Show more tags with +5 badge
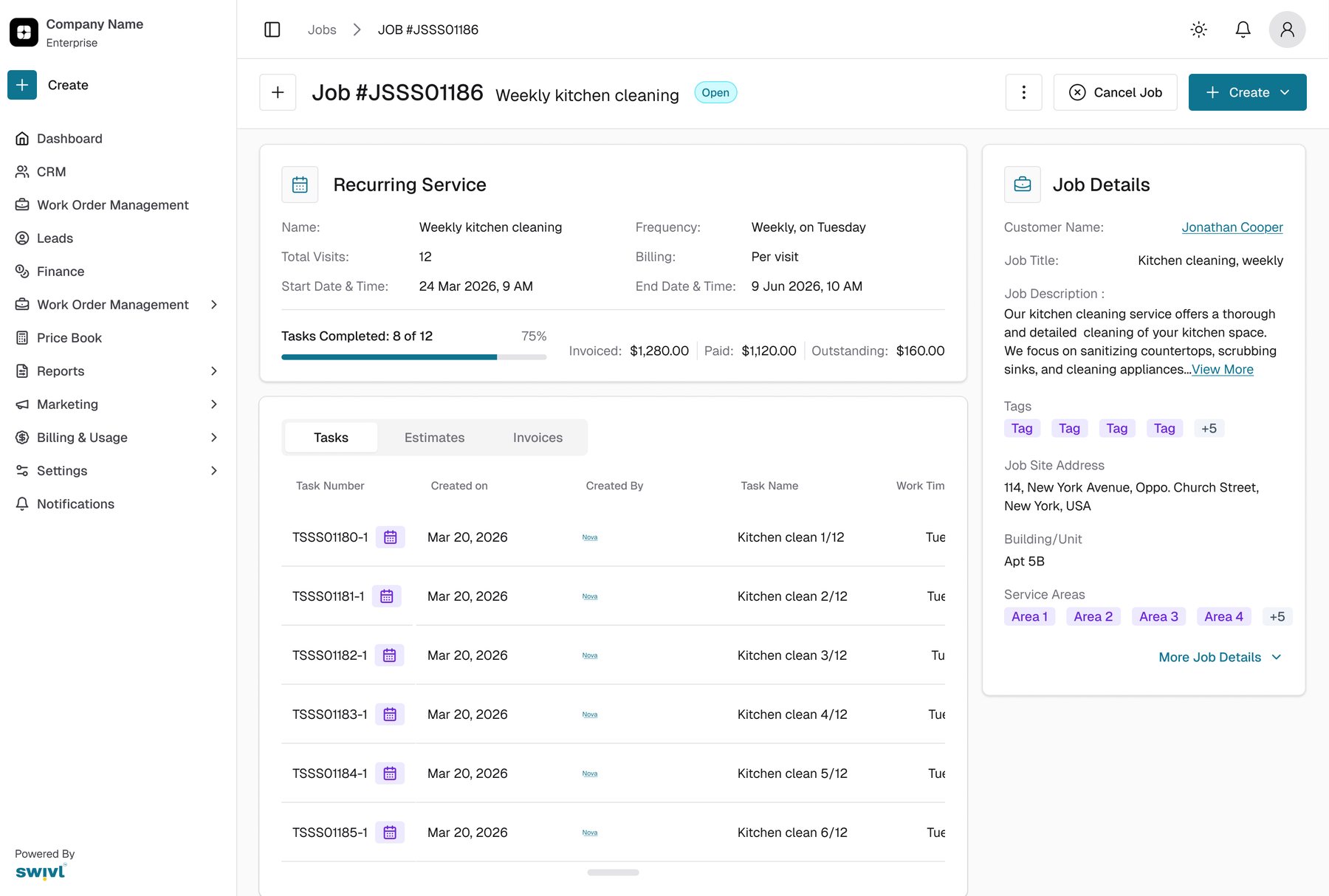The image size is (1329, 896). (1209, 429)
